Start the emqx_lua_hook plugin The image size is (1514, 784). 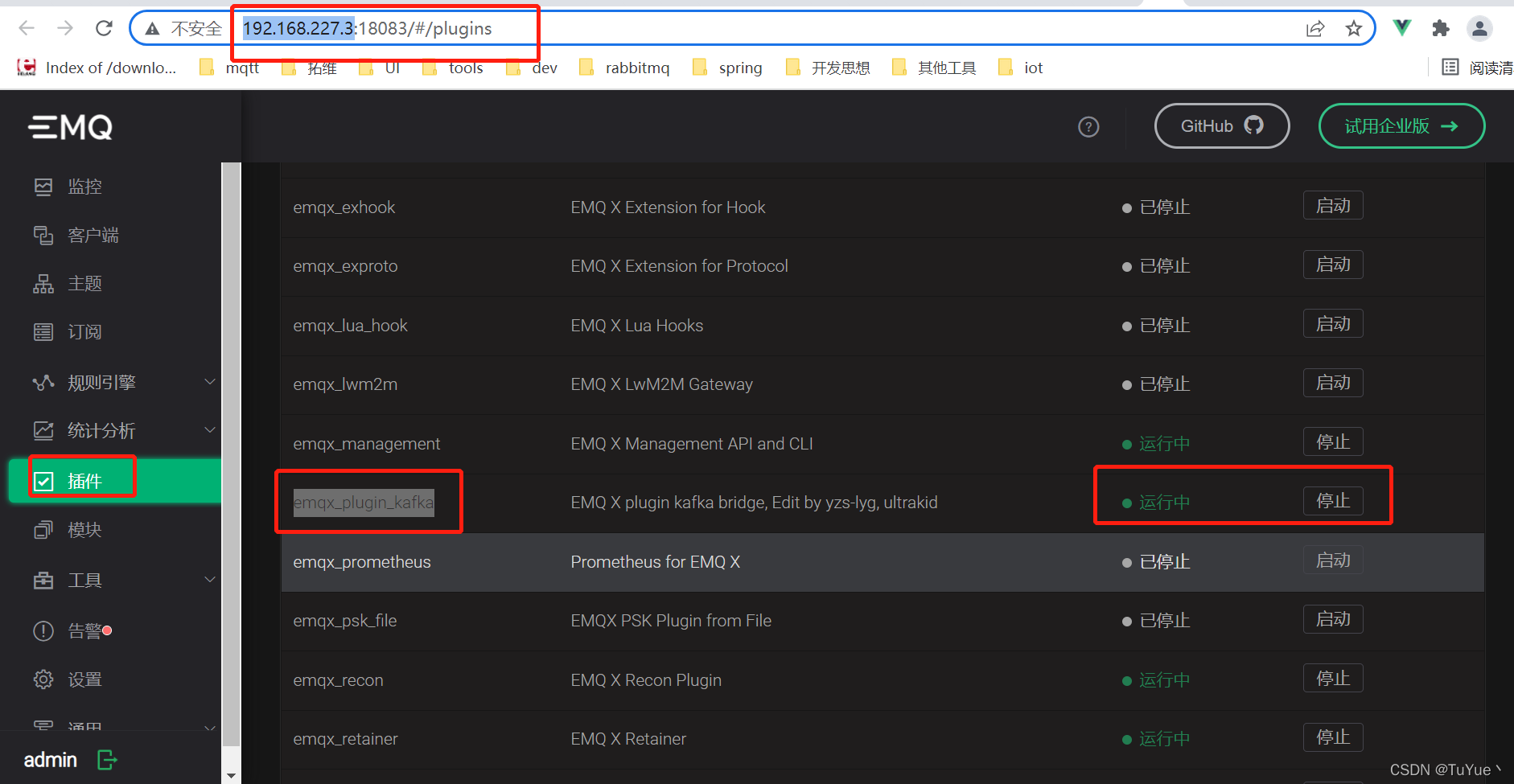(1333, 324)
